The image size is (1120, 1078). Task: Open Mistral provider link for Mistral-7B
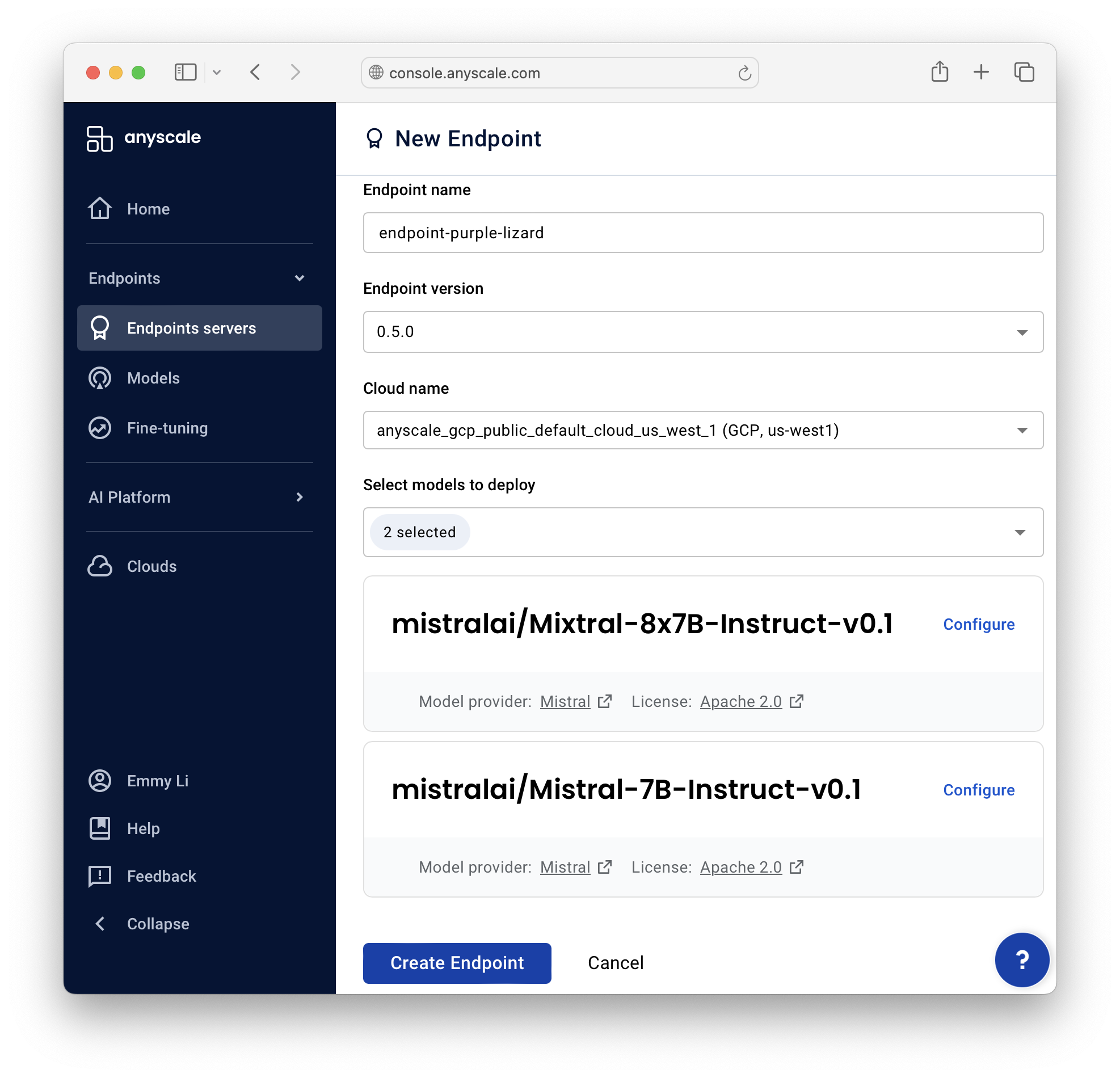pyautogui.click(x=565, y=867)
